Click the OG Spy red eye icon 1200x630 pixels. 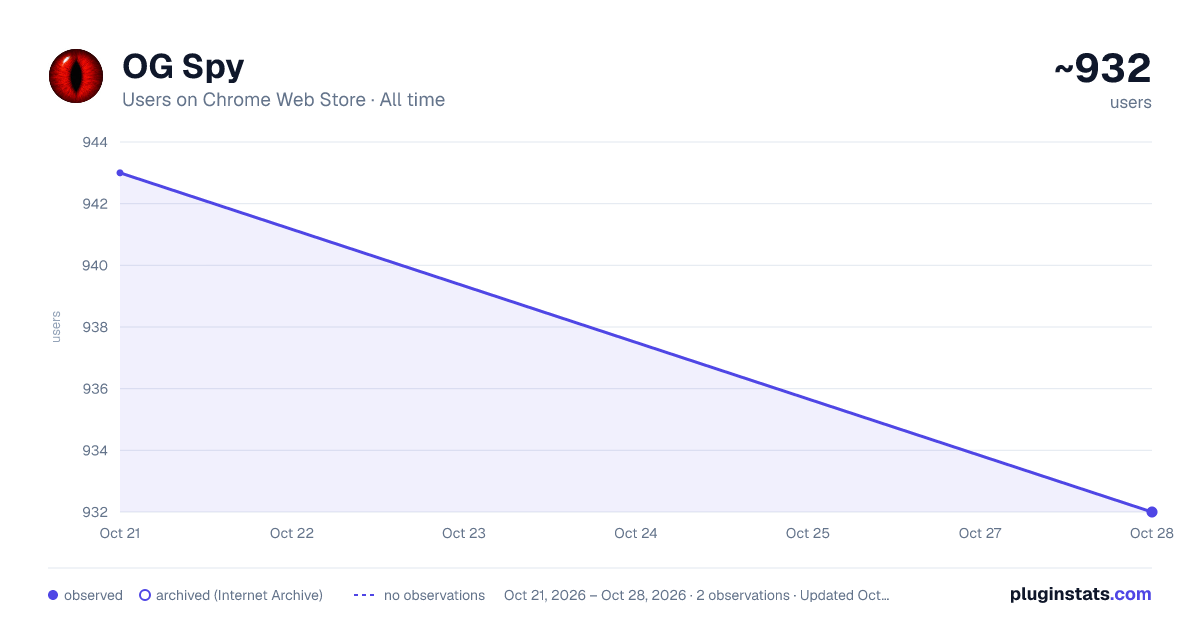tap(76, 75)
